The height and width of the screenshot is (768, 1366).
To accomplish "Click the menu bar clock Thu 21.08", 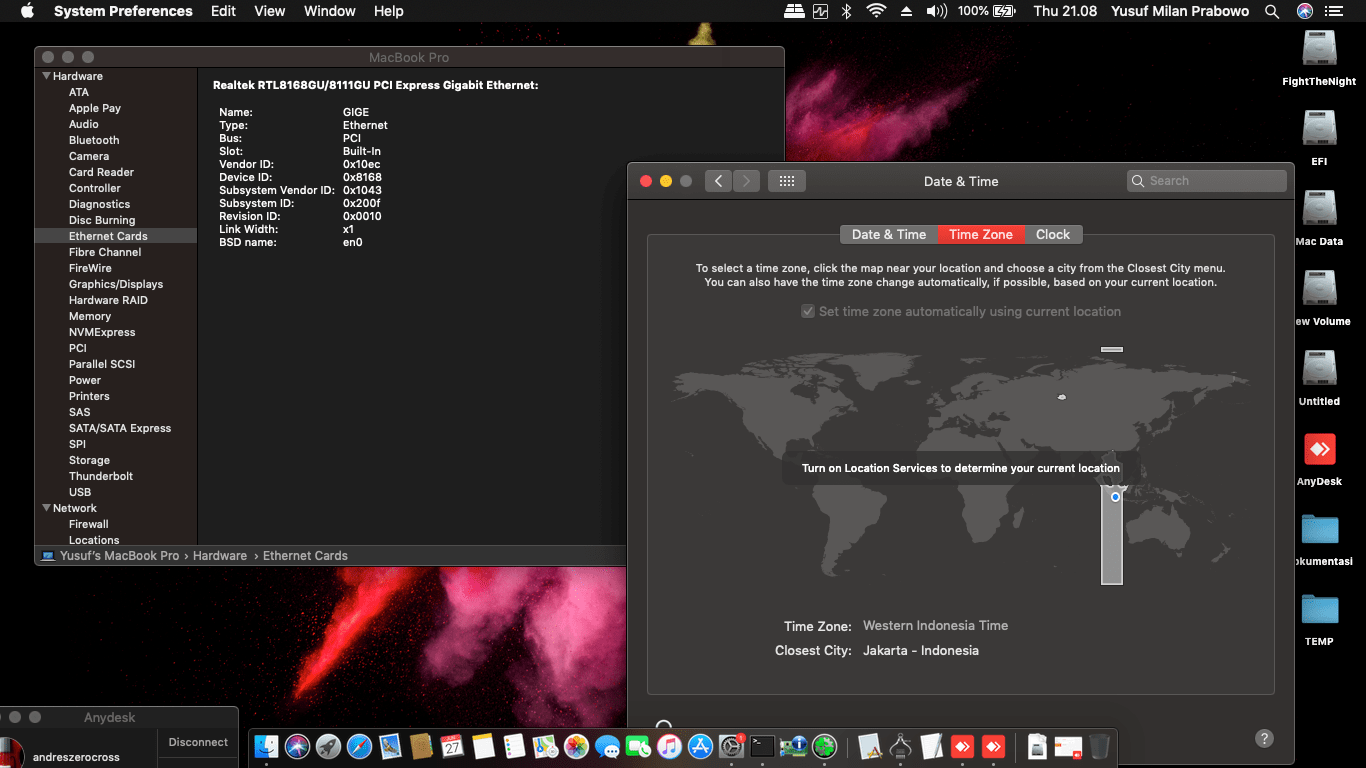I will click(x=1065, y=11).
